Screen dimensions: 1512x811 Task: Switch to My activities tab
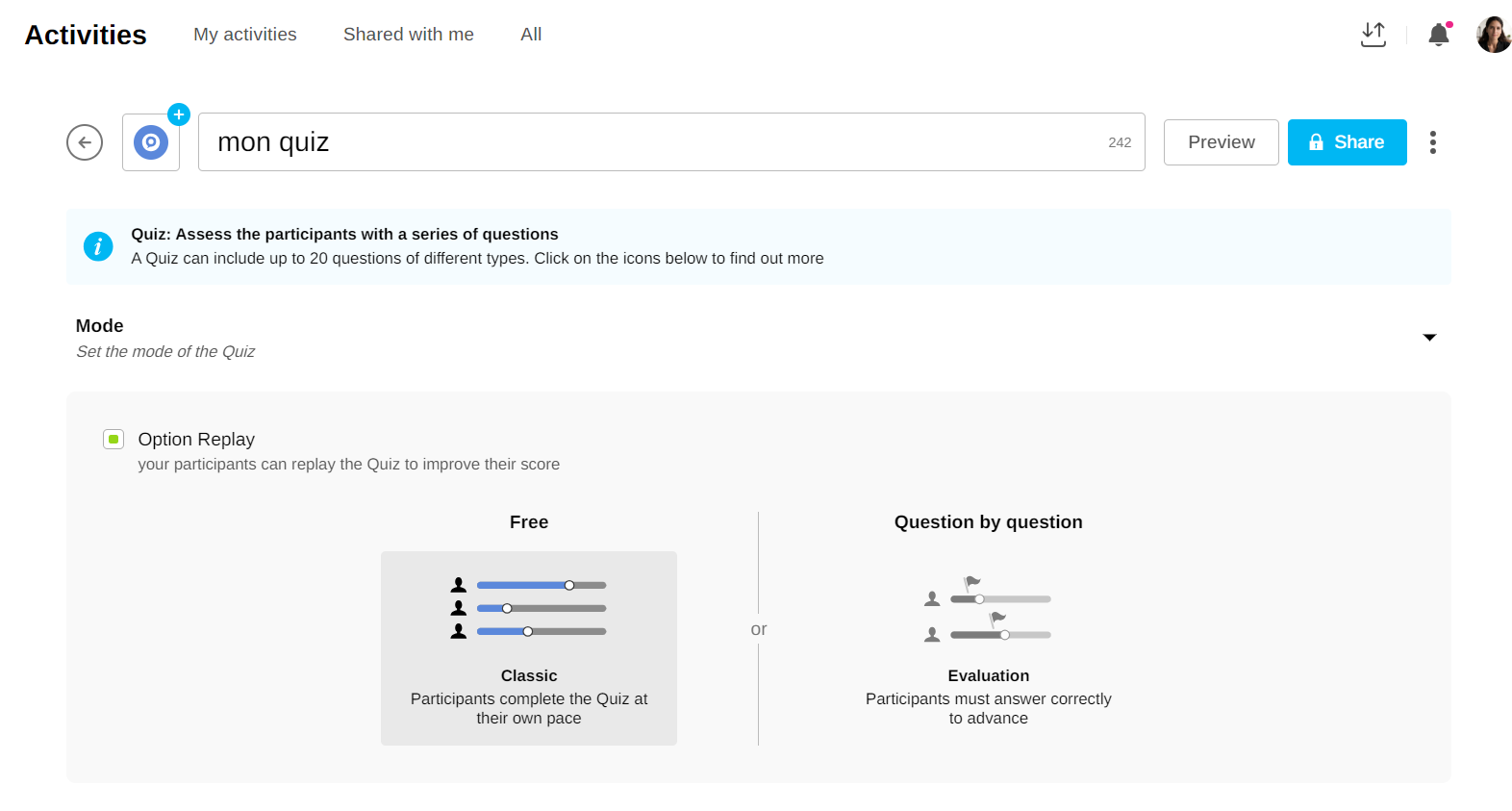click(245, 35)
